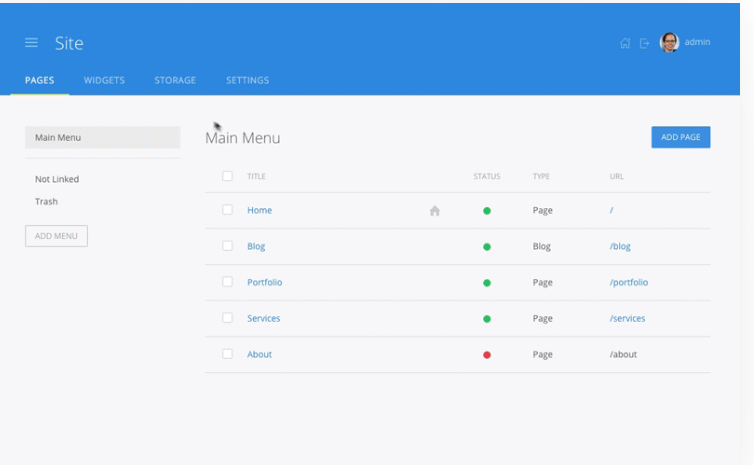This screenshot has width=754, height=465.
Task: Follow the /services URL link
Action: click(628, 318)
